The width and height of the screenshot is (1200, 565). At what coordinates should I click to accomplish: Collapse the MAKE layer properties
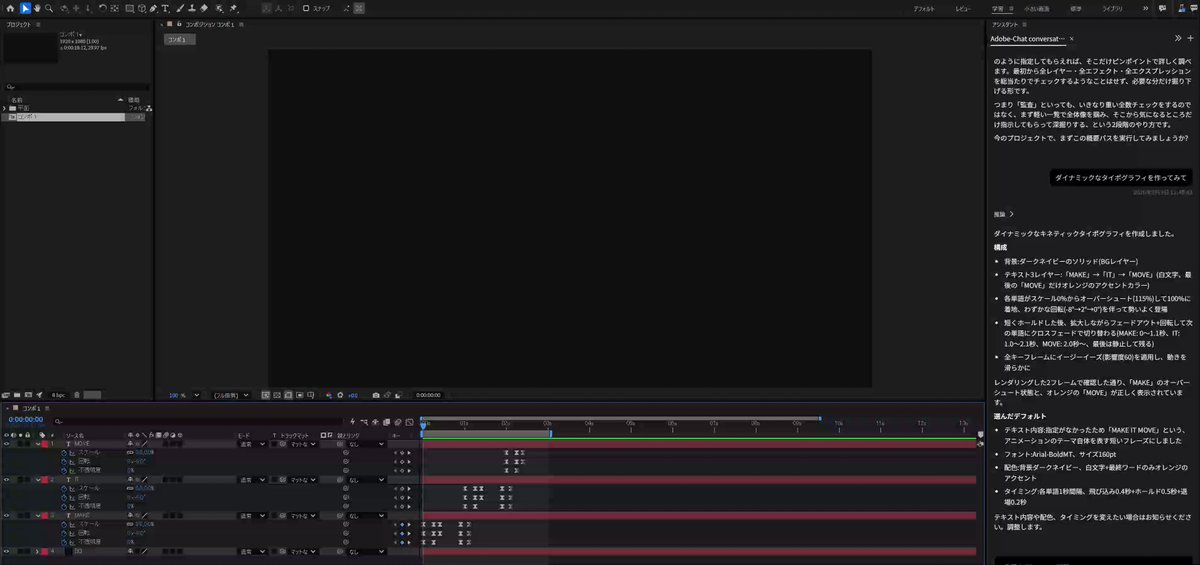coord(38,515)
